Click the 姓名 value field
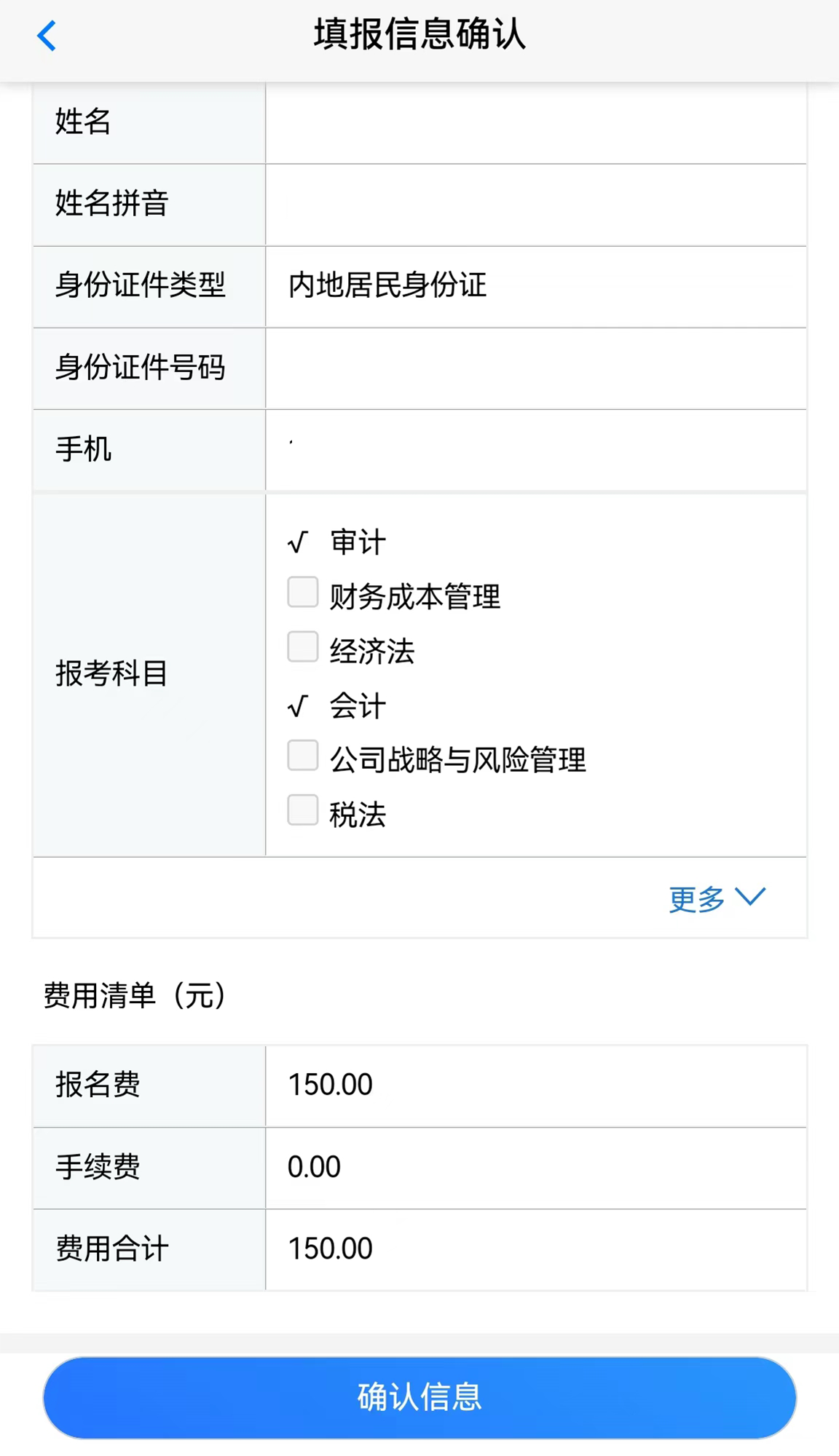Screen dimensions: 839x1456 click(x=536, y=122)
